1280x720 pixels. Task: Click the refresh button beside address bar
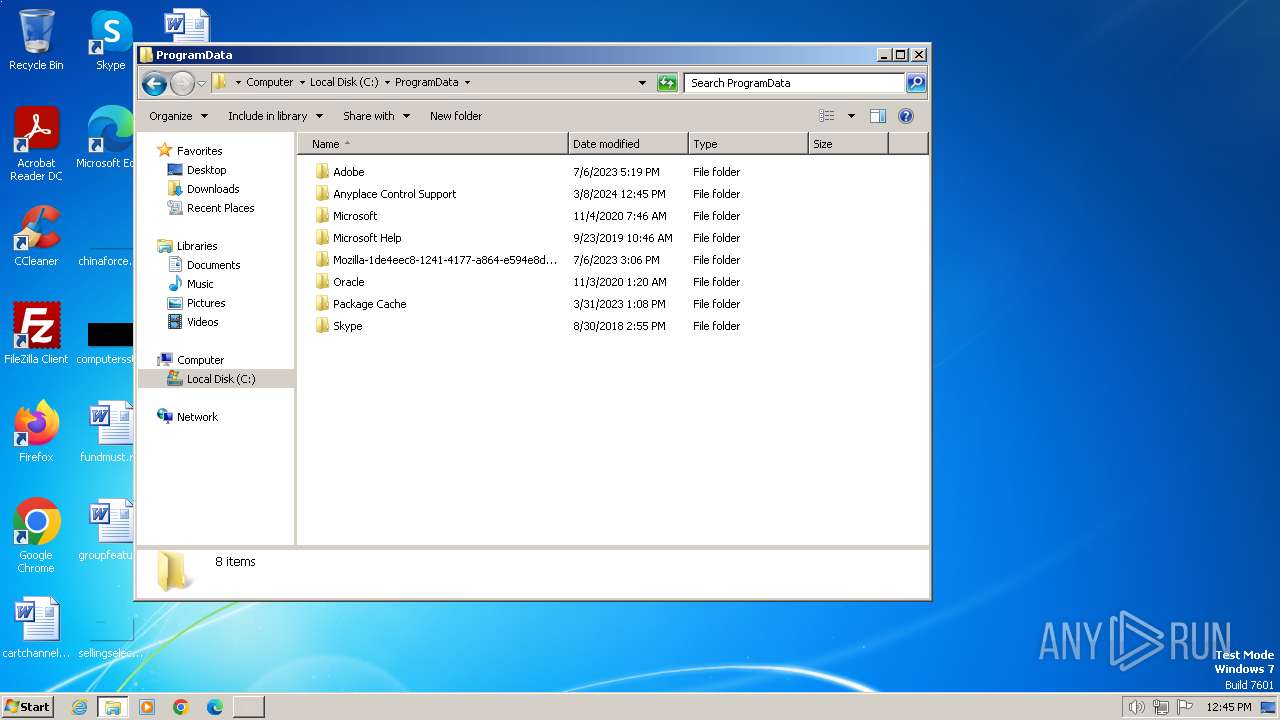click(667, 83)
